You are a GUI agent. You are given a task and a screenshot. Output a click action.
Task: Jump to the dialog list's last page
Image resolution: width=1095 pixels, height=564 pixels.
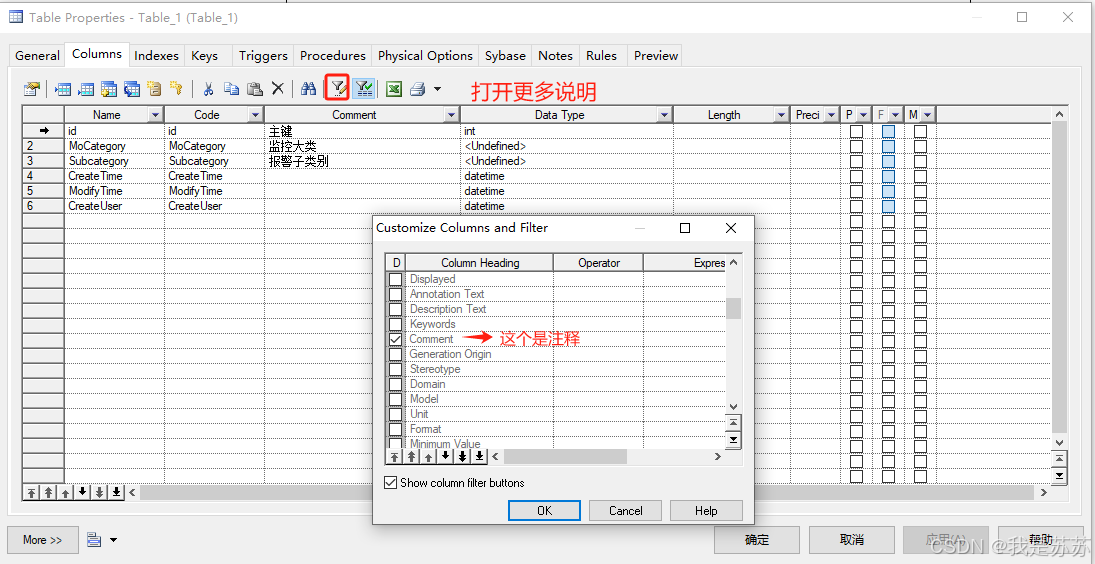pos(733,440)
